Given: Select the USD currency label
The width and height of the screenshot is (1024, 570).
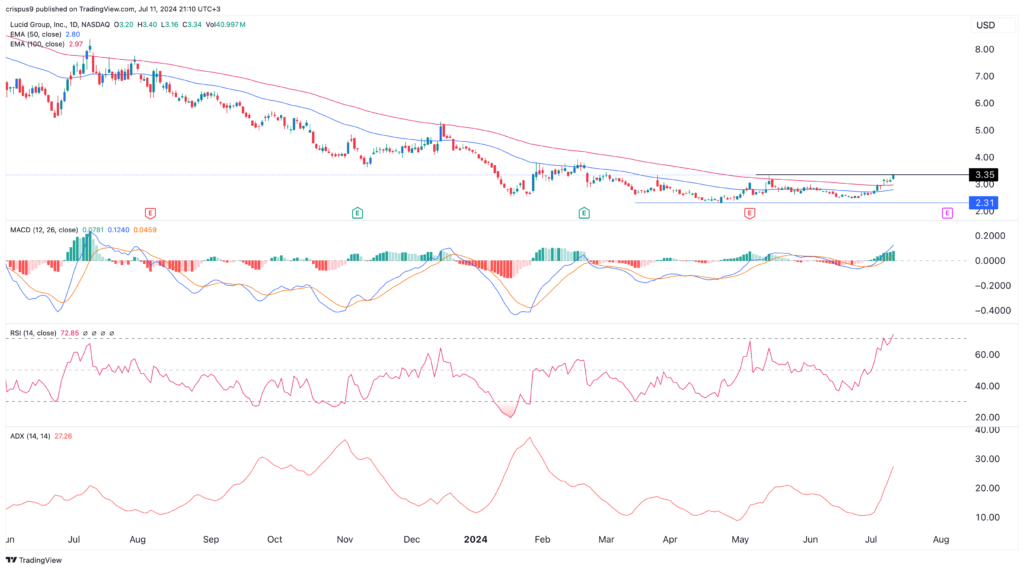Looking at the screenshot, I should (x=985, y=25).
